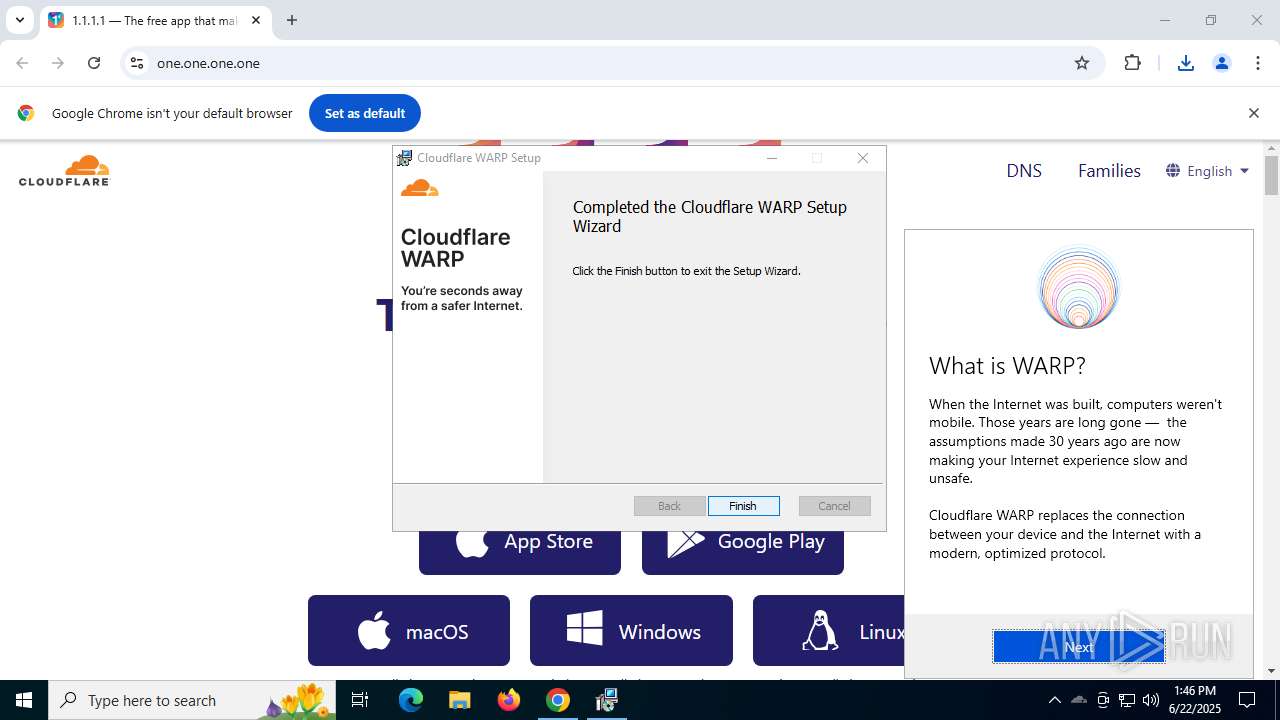Click the Cloudflare logo on the webpage

pos(64,170)
